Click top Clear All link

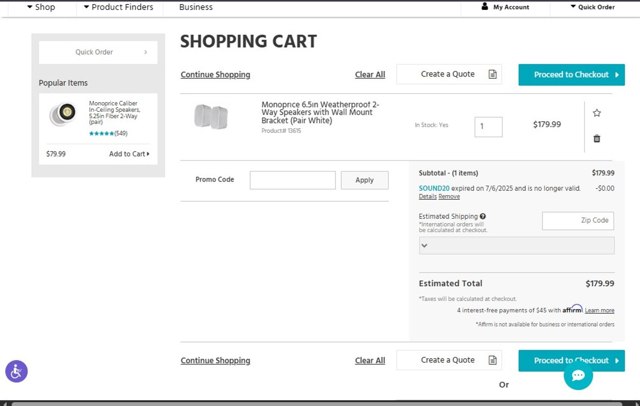370,75
